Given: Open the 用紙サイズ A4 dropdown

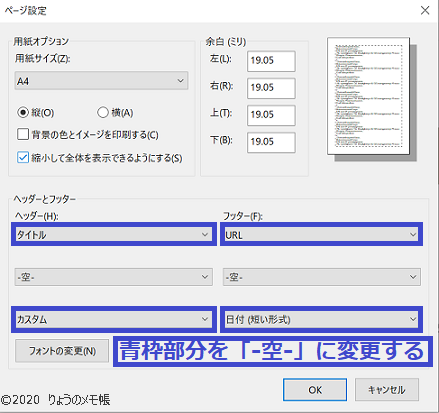Looking at the screenshot, I should click(x=101, y=81).
